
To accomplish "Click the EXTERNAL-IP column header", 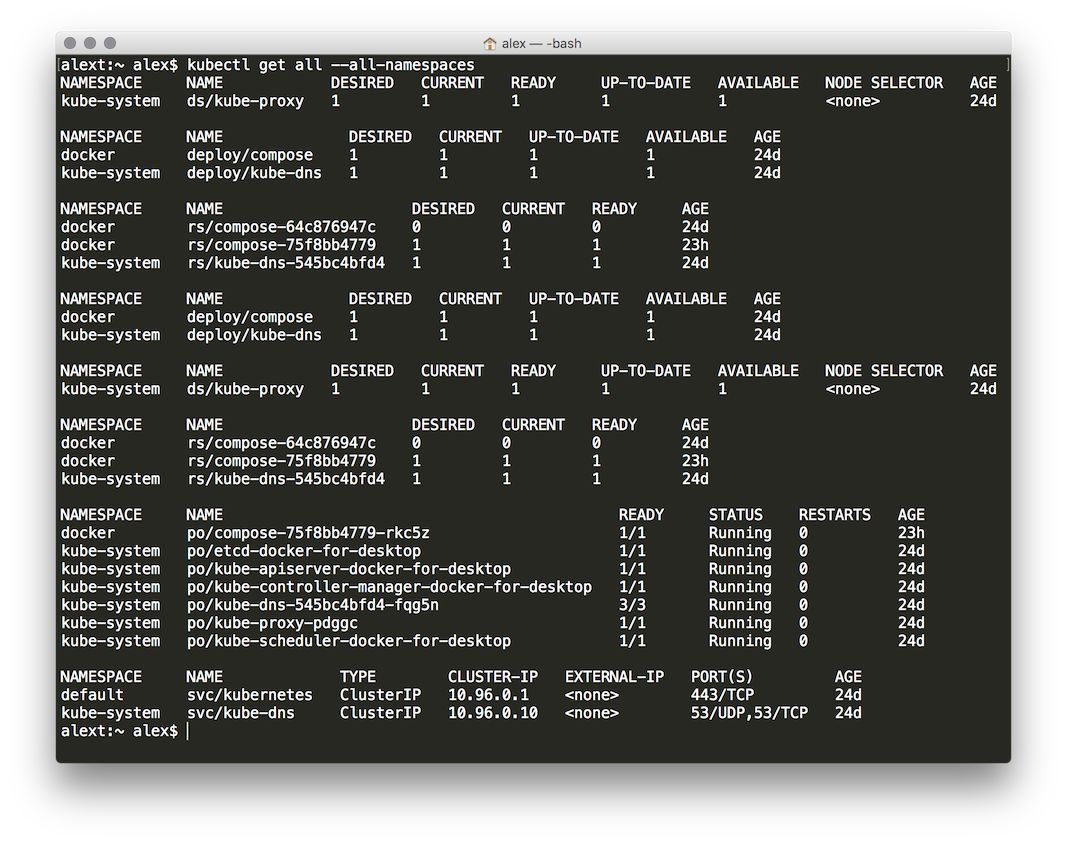I will click(614, 677).
